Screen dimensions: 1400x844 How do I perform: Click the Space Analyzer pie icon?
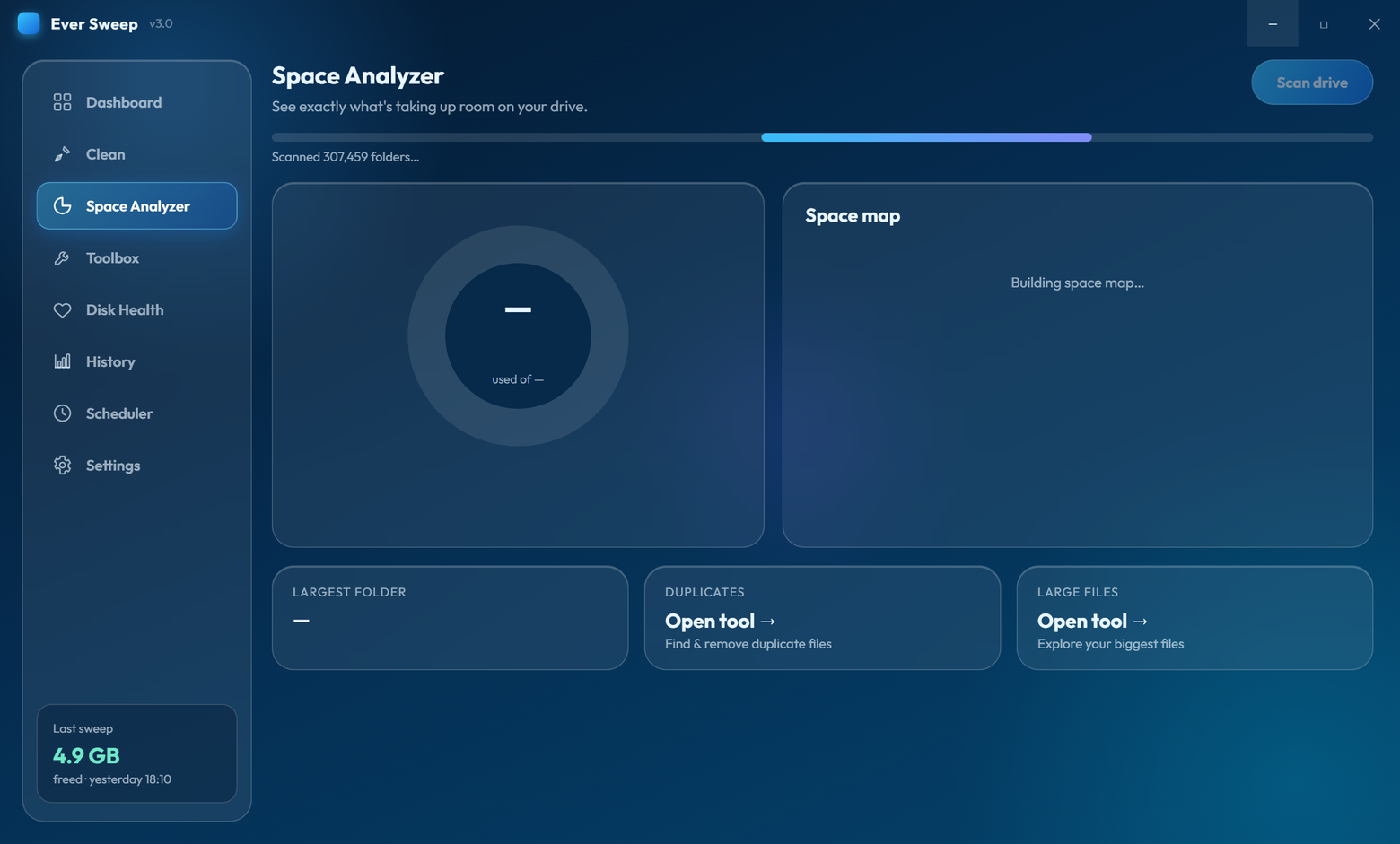tap(62, 206)
